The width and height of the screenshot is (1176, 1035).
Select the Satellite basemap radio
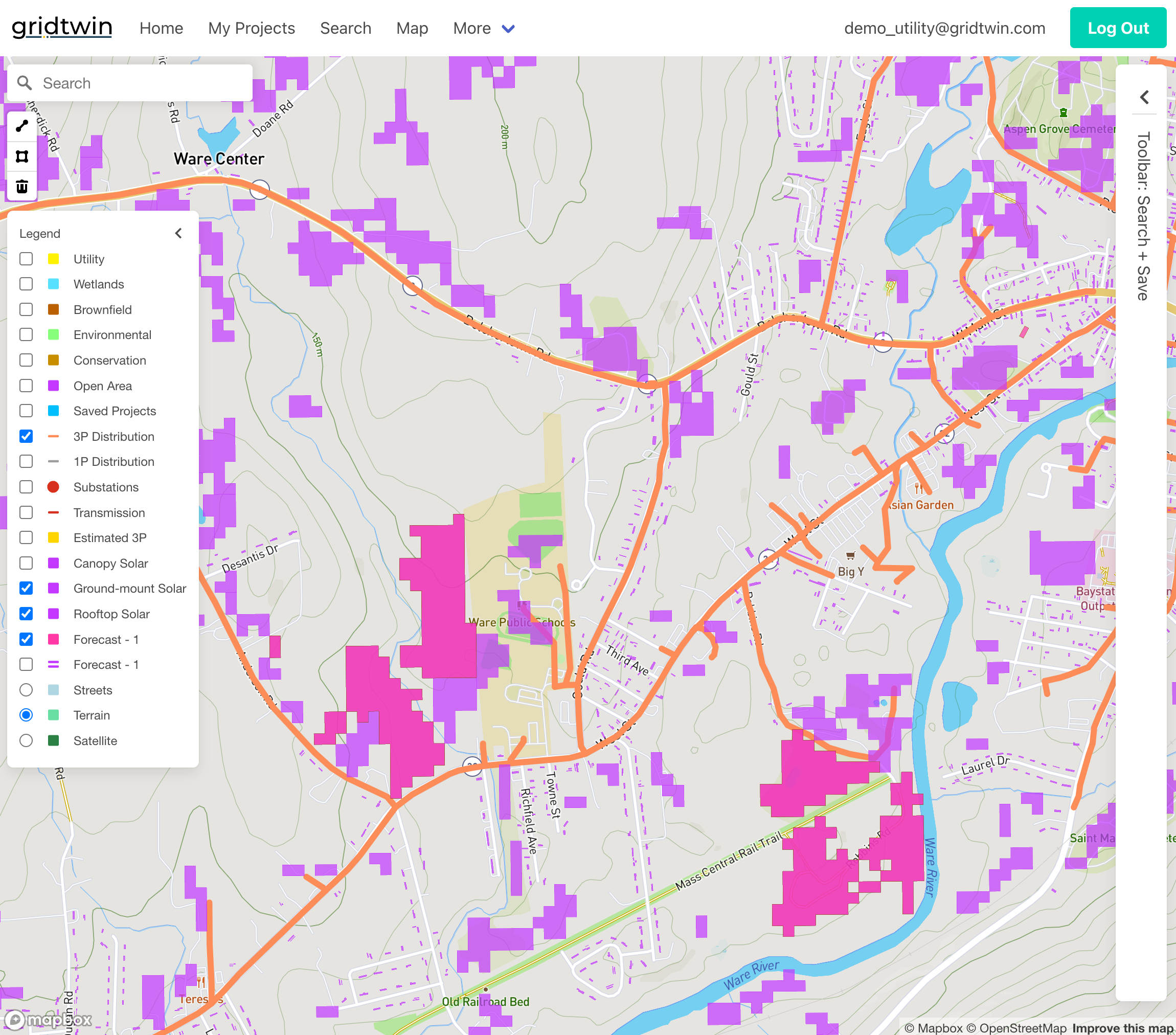26,740
